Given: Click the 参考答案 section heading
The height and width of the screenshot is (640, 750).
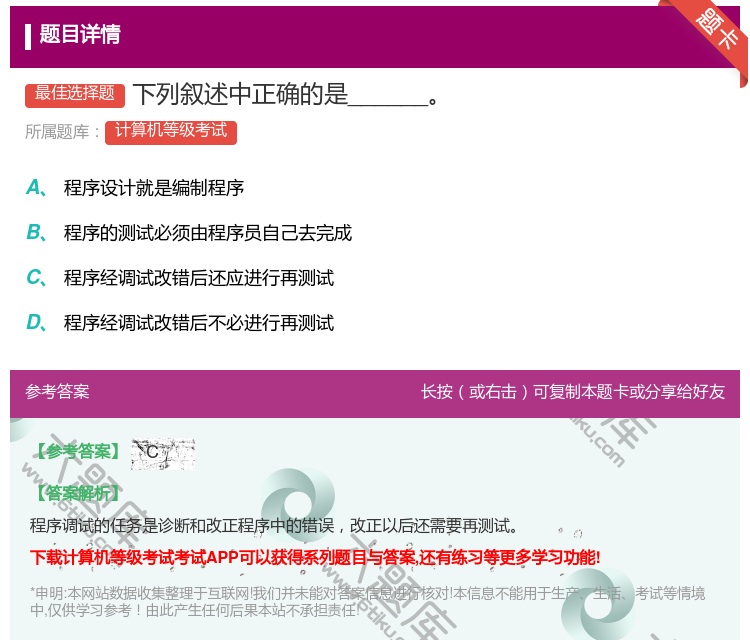Looking at the screenshot, I should 57,392.
